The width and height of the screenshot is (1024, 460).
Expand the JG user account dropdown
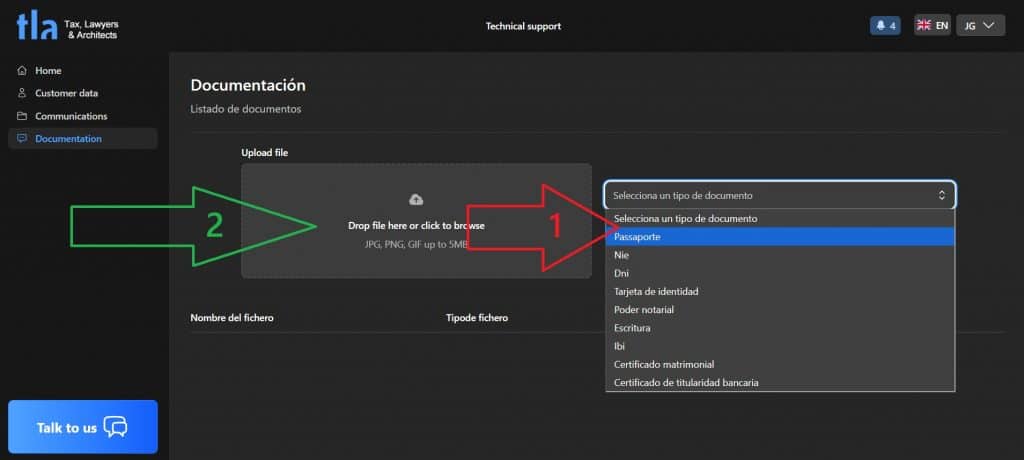point(980,26)
